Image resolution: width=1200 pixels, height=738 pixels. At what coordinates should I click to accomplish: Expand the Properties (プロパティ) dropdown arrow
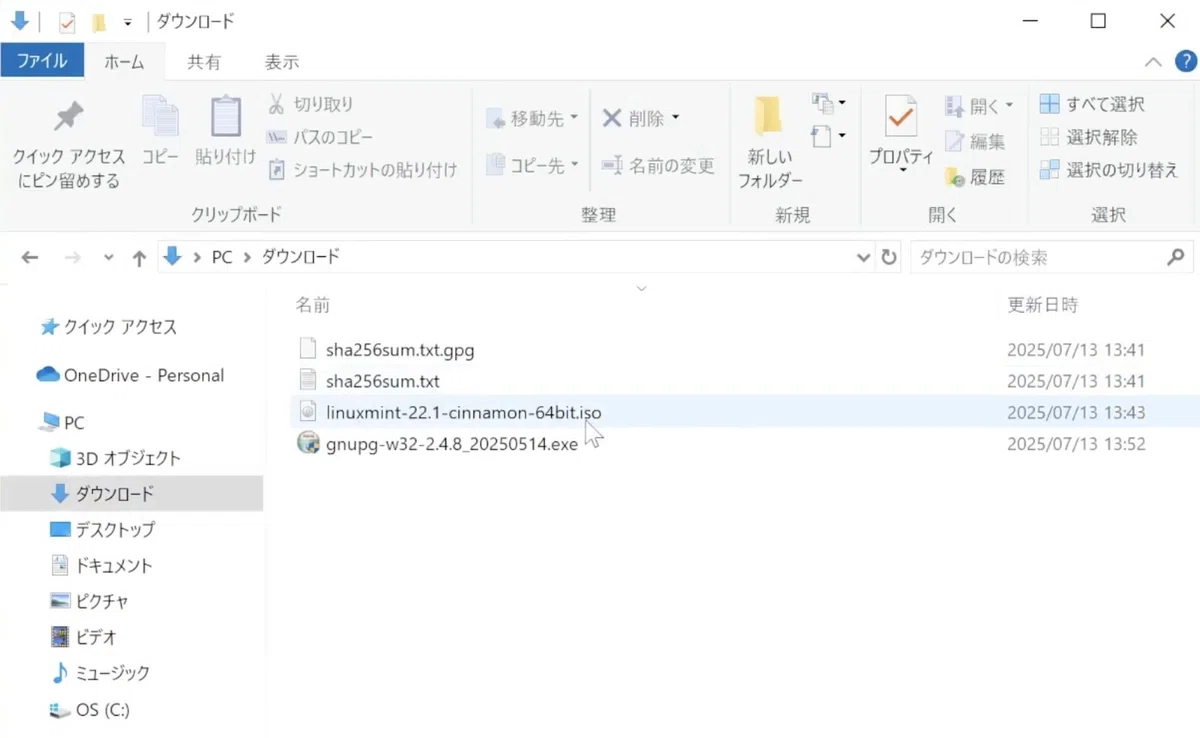tap(901, 170)
